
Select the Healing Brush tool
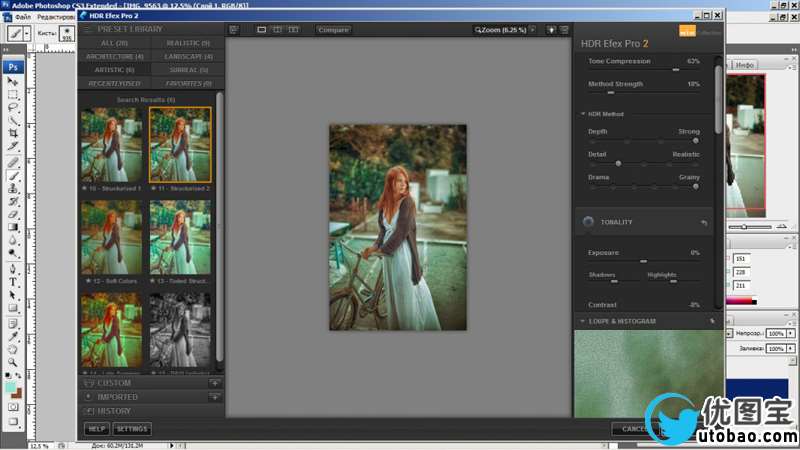[x=13, y=163]
